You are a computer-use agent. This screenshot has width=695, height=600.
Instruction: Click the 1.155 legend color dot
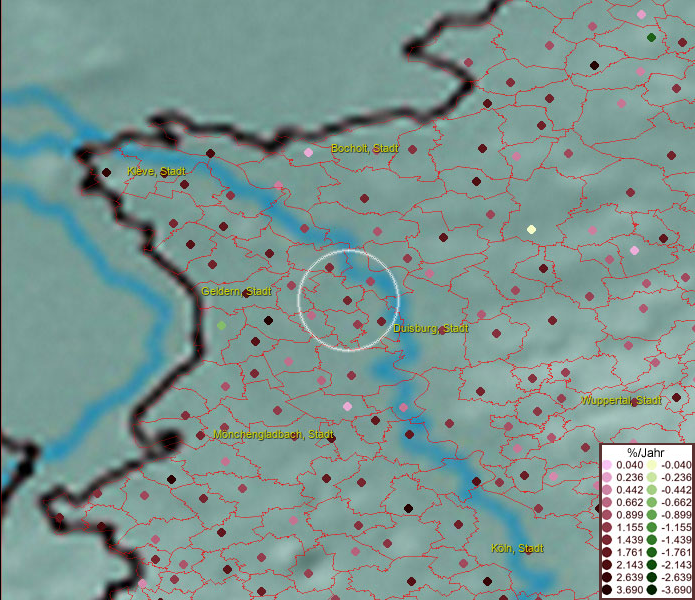click(607, 527)
